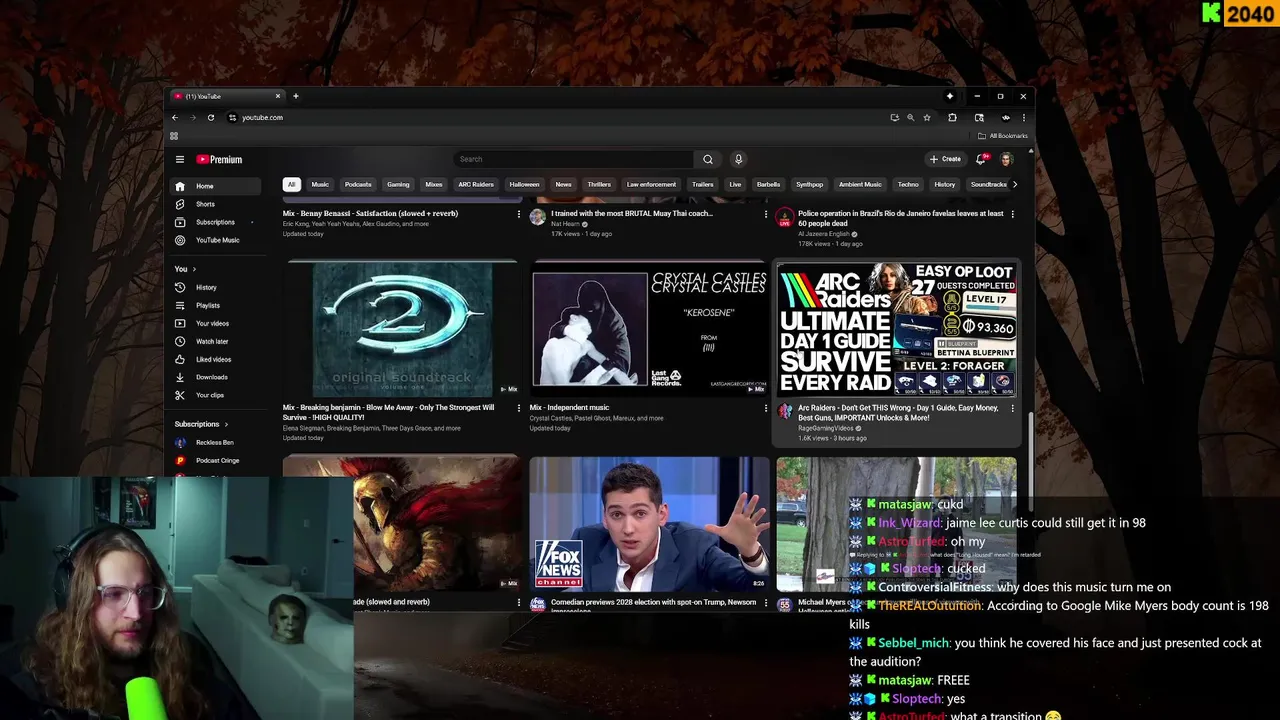Open the notifications bell
This screenshot has height=720, width=1280.
tap(981, 159)
